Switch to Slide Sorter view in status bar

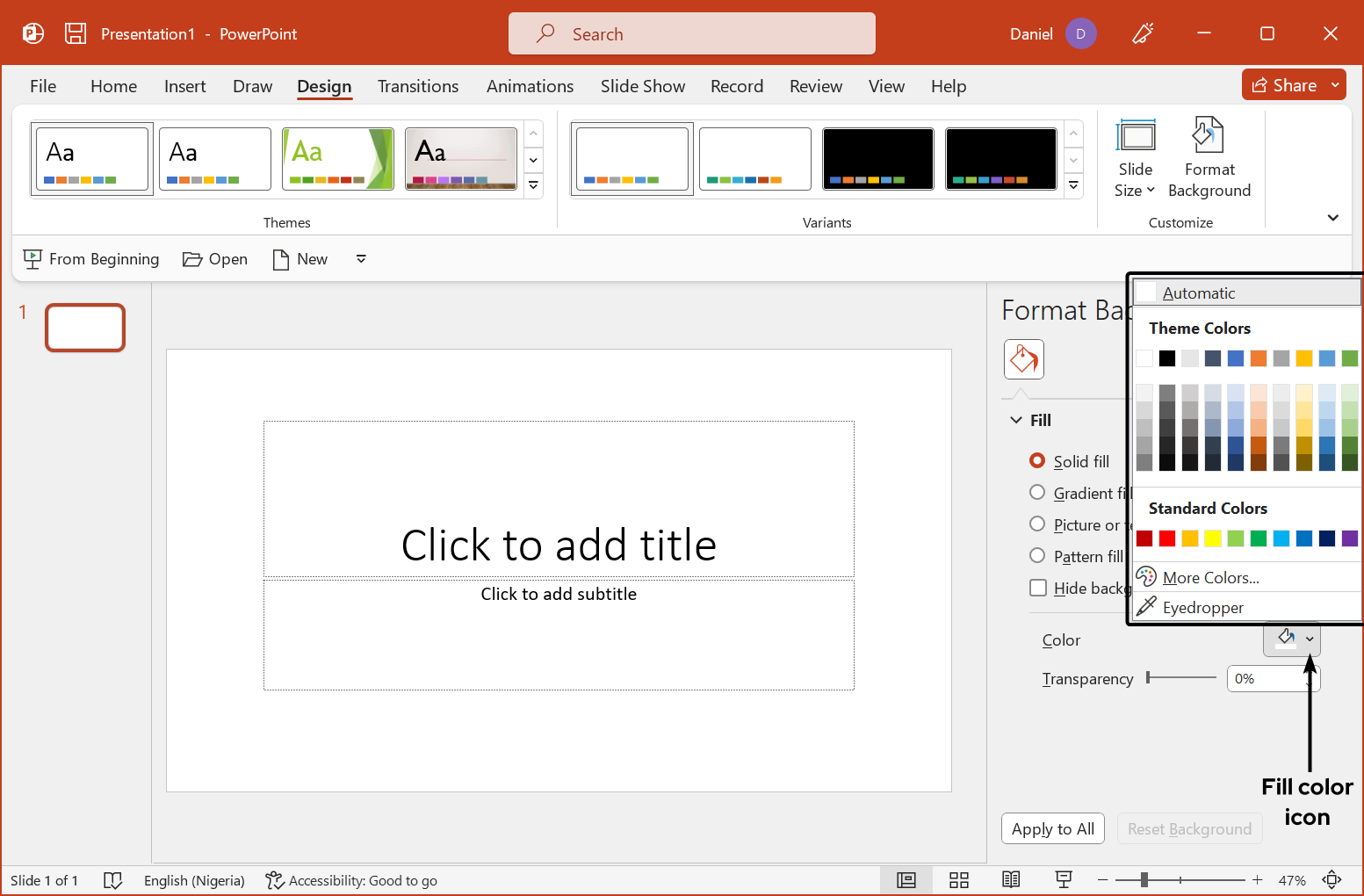pos(958,880)
